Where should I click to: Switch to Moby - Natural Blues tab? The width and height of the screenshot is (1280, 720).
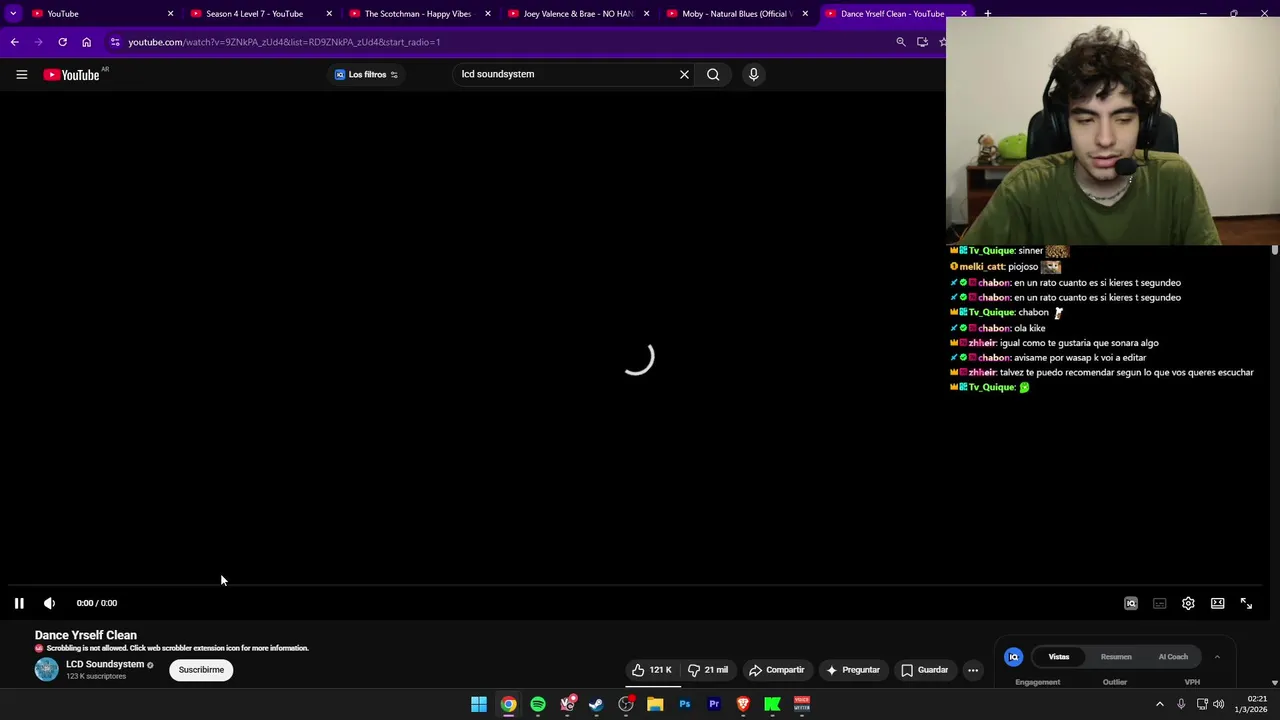click(x=737, y=13)
